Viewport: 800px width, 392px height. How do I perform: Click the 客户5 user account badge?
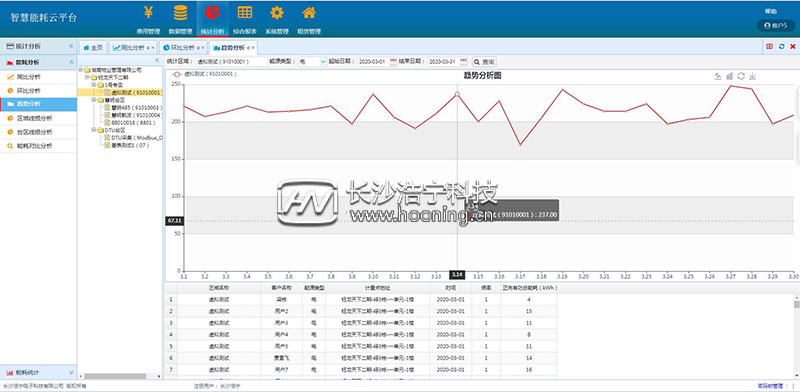775,25
